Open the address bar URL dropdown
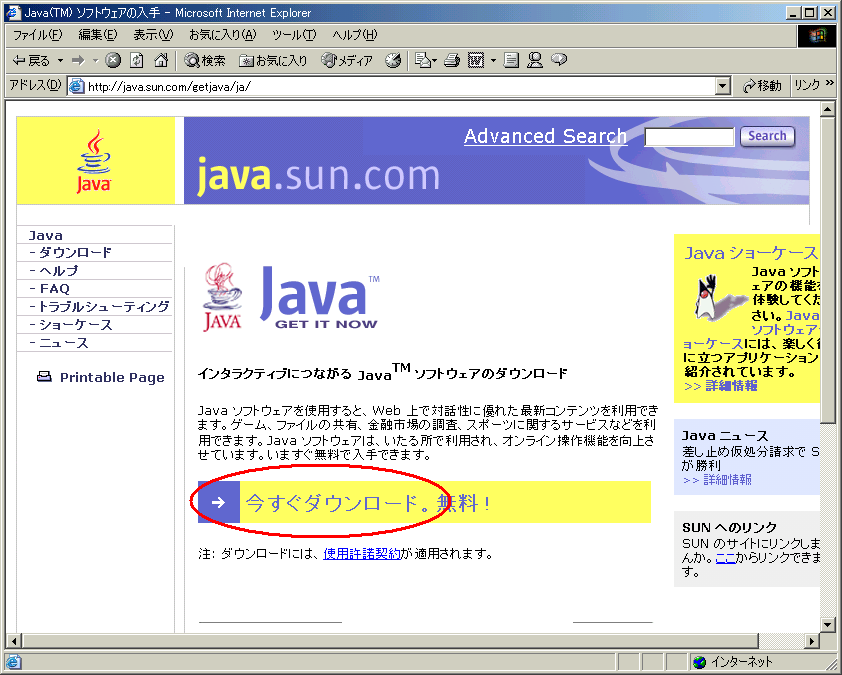Image resolution: width=842 pixels, height=675 pixels. click(x=723, y=86)
